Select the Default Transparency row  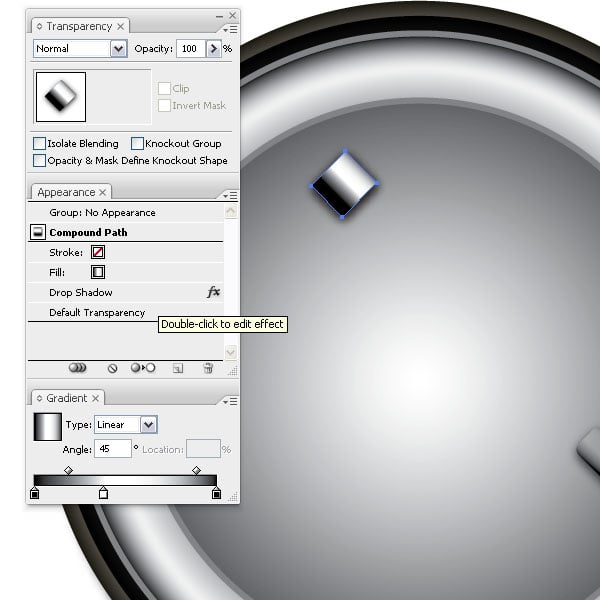pyautogui.click(x=97, y=313)
